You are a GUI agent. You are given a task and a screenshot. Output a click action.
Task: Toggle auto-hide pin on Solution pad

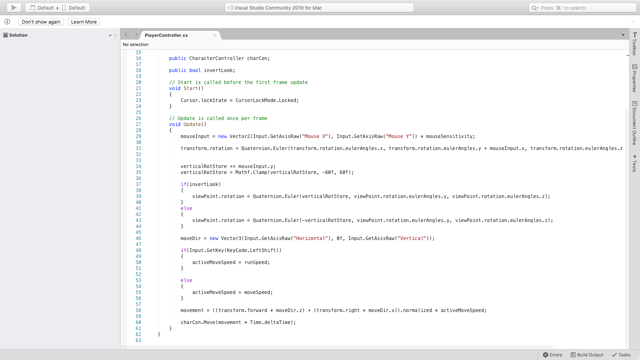click(110, 36)
